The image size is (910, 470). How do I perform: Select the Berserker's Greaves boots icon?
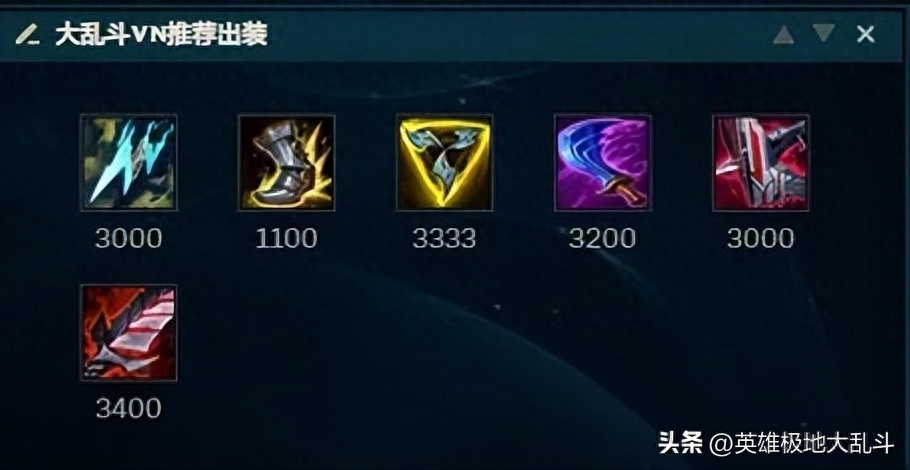287,162
